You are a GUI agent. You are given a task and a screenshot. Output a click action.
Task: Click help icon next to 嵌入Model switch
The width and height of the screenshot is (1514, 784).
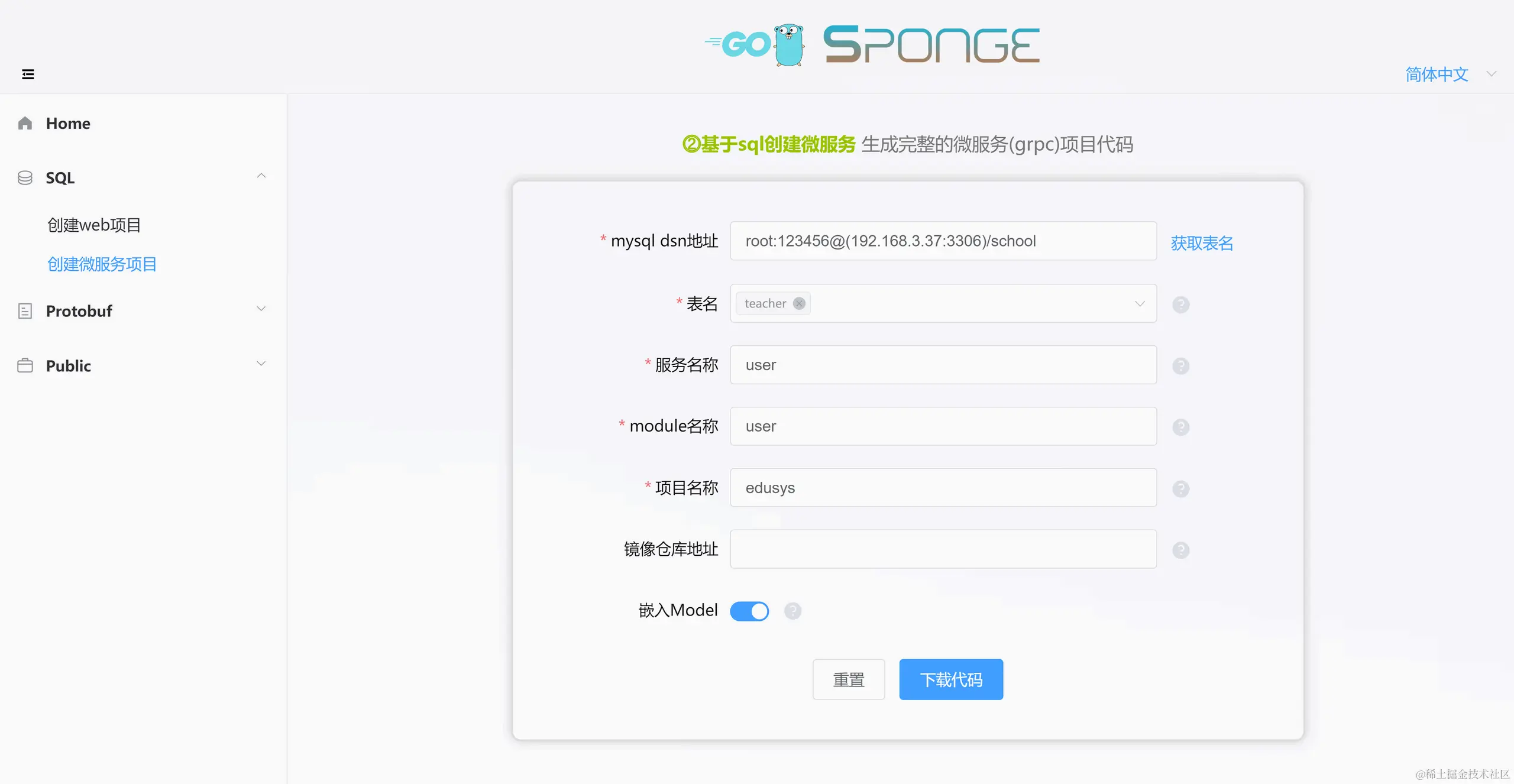(x=792, y=611)
